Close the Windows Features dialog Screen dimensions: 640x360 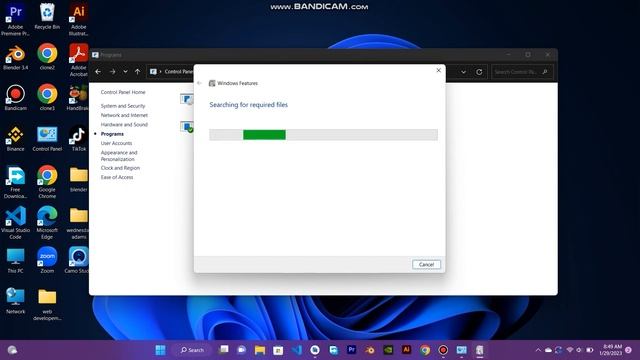pos(438,70)
